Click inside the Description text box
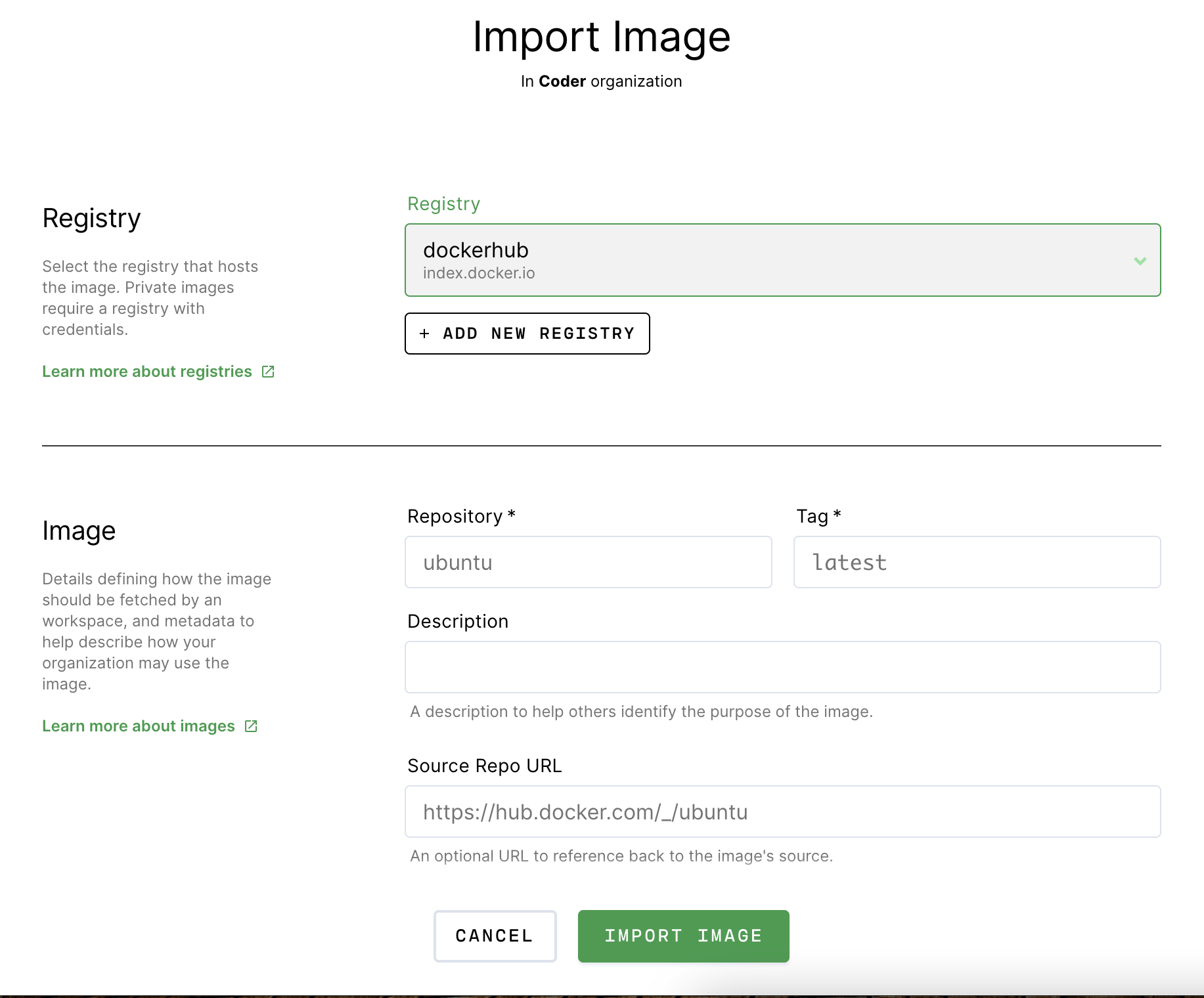 click(x=783, y=667)
